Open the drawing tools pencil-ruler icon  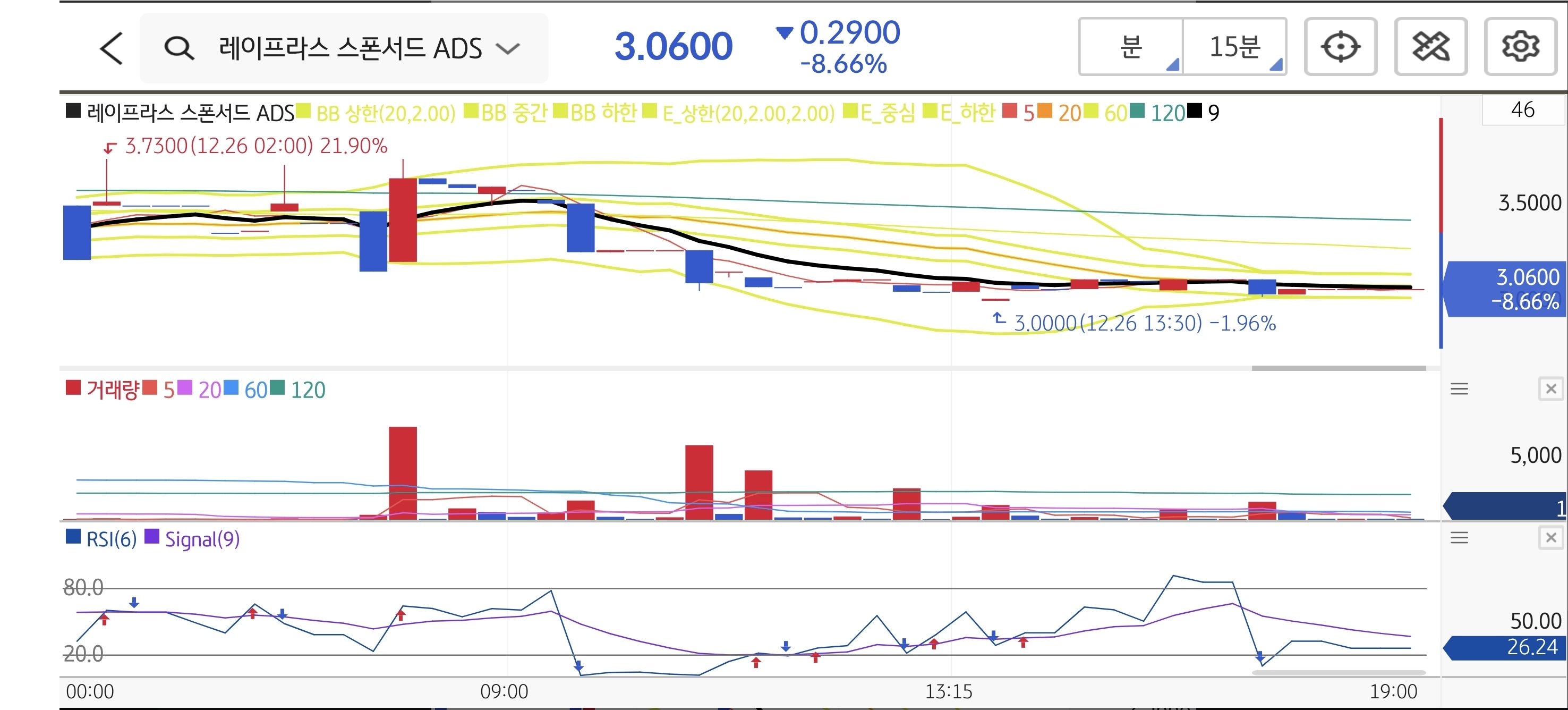pos(1430,47)
